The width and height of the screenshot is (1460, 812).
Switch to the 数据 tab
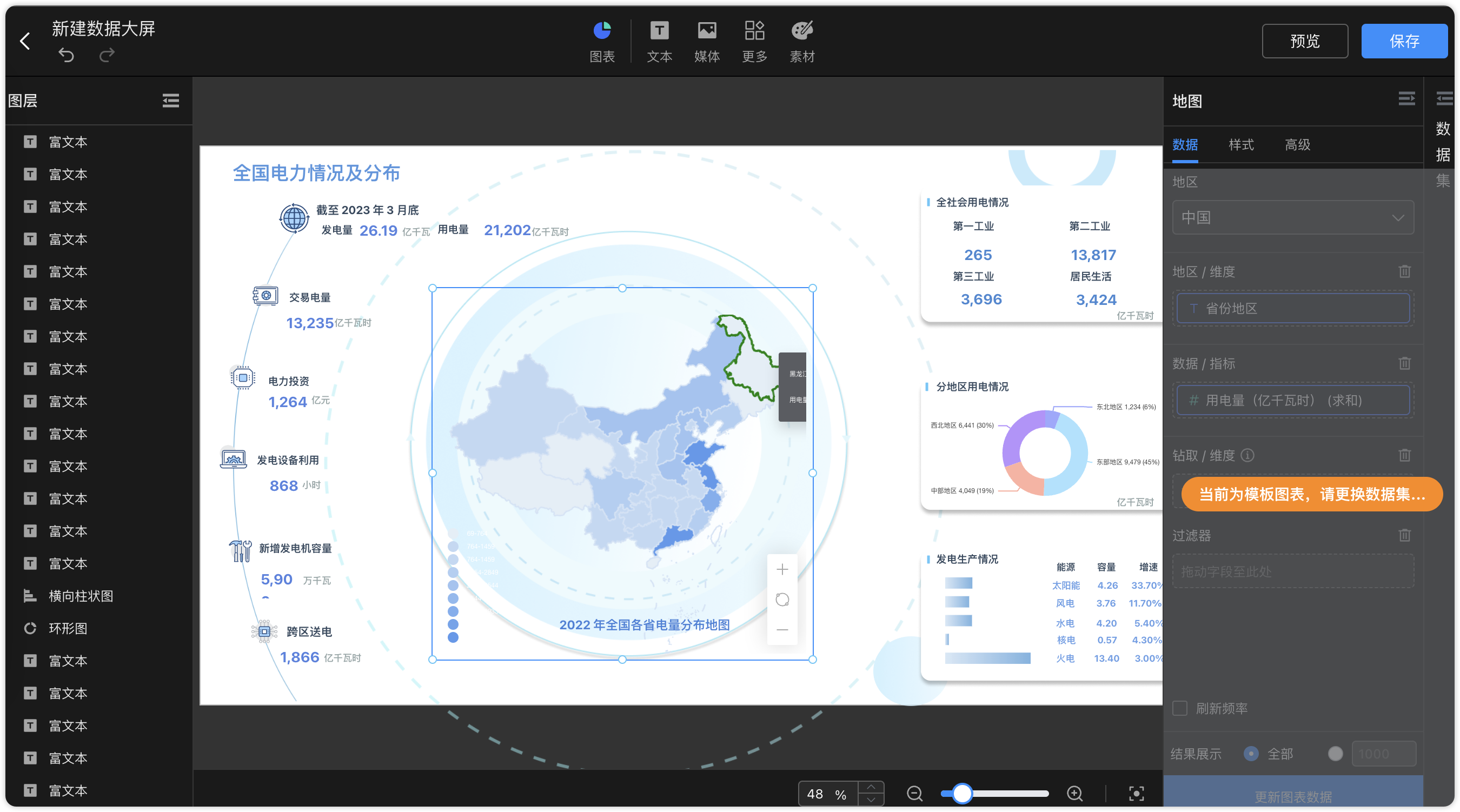coord(1185,145)
